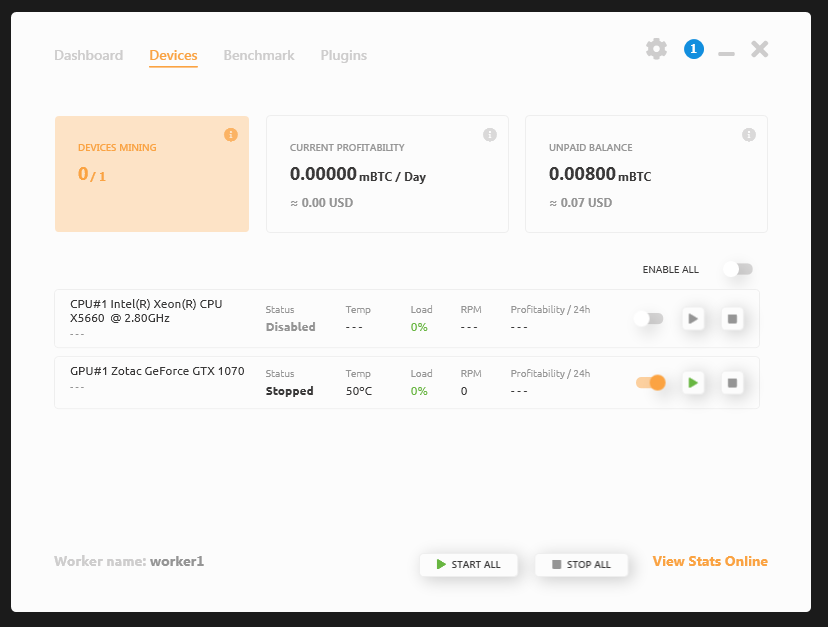Flip the Enable All switch
828x627 pixels.
click(738, 269)
